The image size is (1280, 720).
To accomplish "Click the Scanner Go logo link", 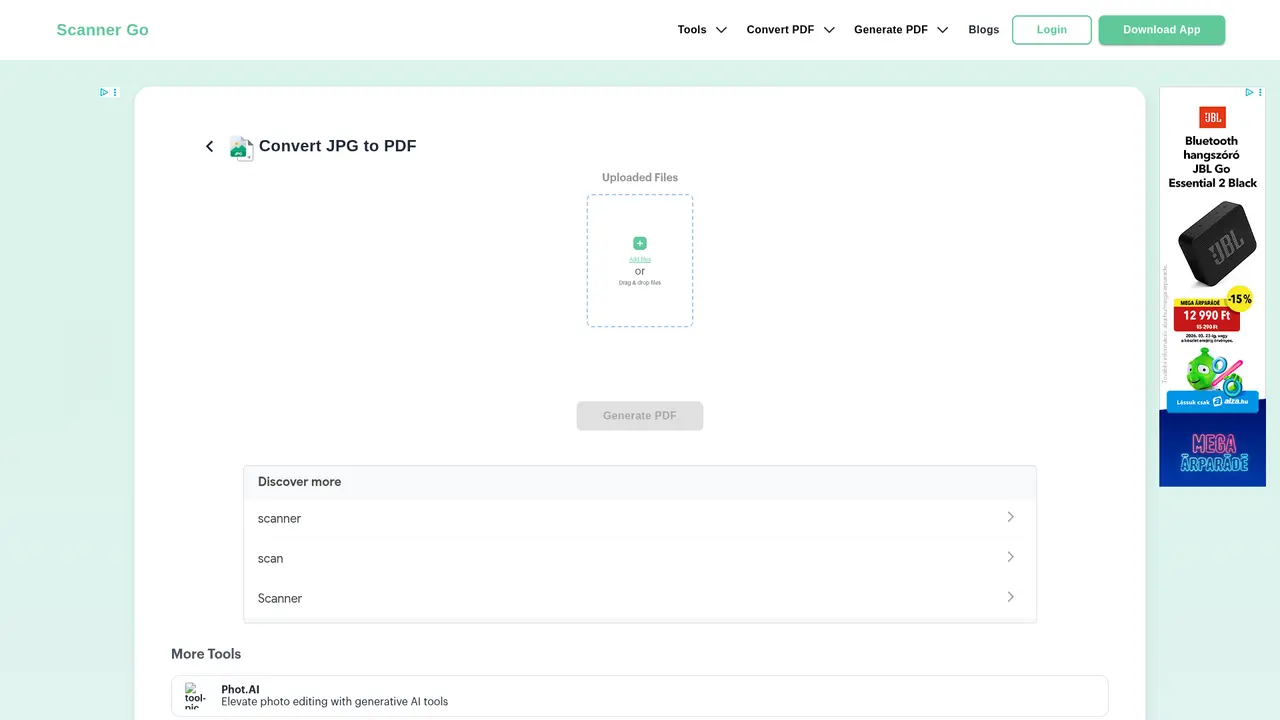I will [103, 30].
